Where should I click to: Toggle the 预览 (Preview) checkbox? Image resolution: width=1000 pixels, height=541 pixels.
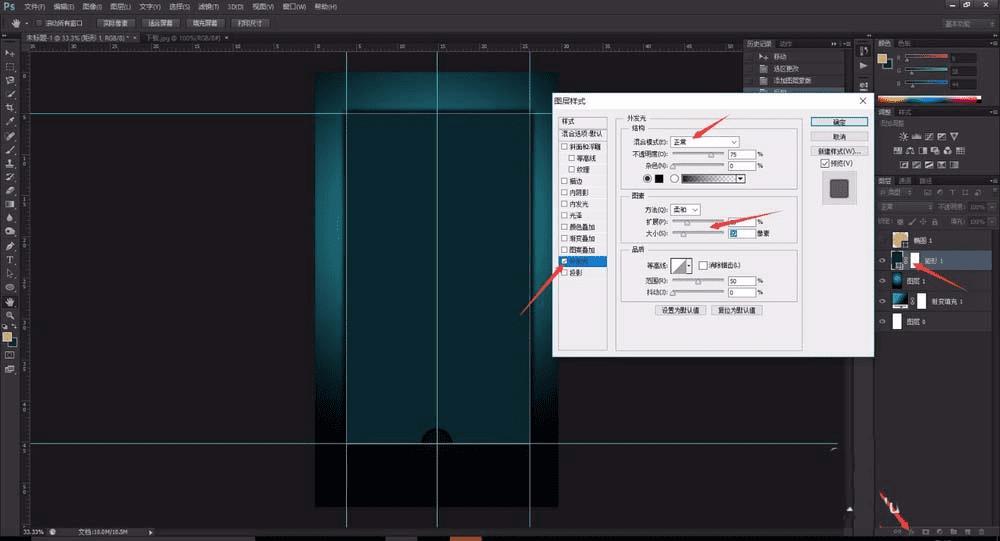(x=825, y=162)
